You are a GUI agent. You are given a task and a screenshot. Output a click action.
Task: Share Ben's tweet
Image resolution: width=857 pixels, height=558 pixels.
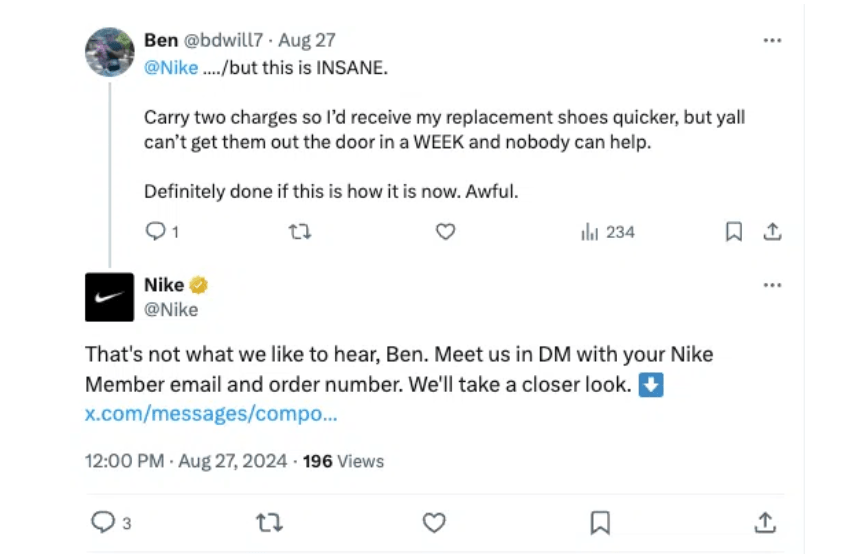click(x=772, y=232)
